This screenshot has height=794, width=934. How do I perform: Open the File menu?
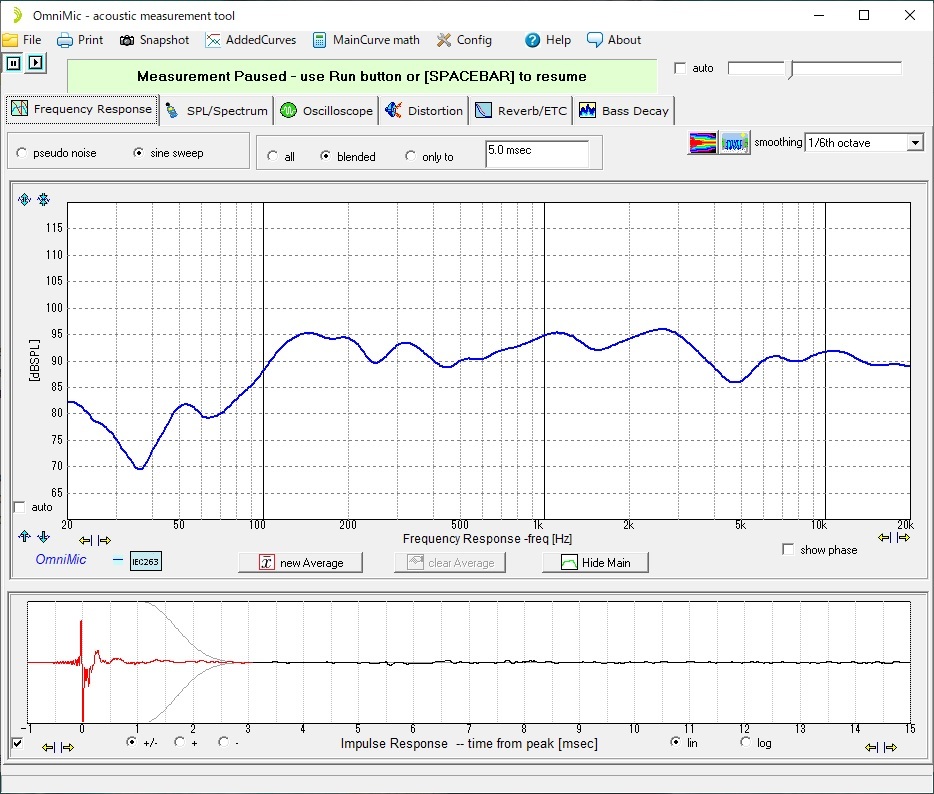pos(22,40)
